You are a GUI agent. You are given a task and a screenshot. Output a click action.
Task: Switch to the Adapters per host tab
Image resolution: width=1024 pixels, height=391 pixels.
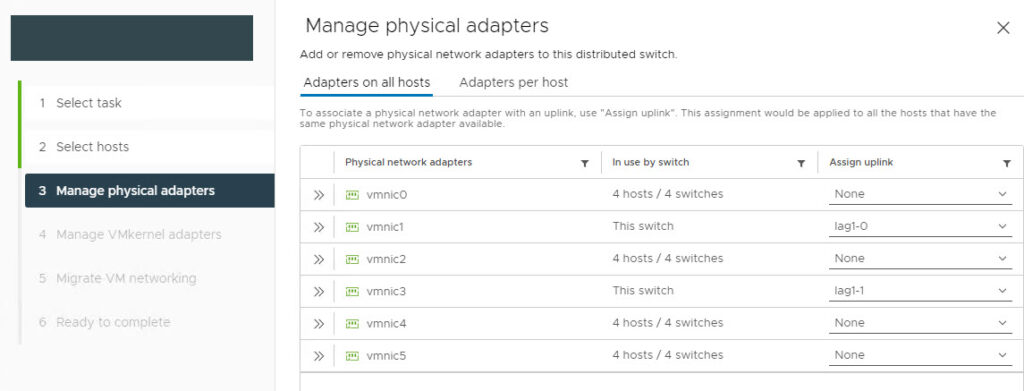pyautogui.click(x=513, y=83)
